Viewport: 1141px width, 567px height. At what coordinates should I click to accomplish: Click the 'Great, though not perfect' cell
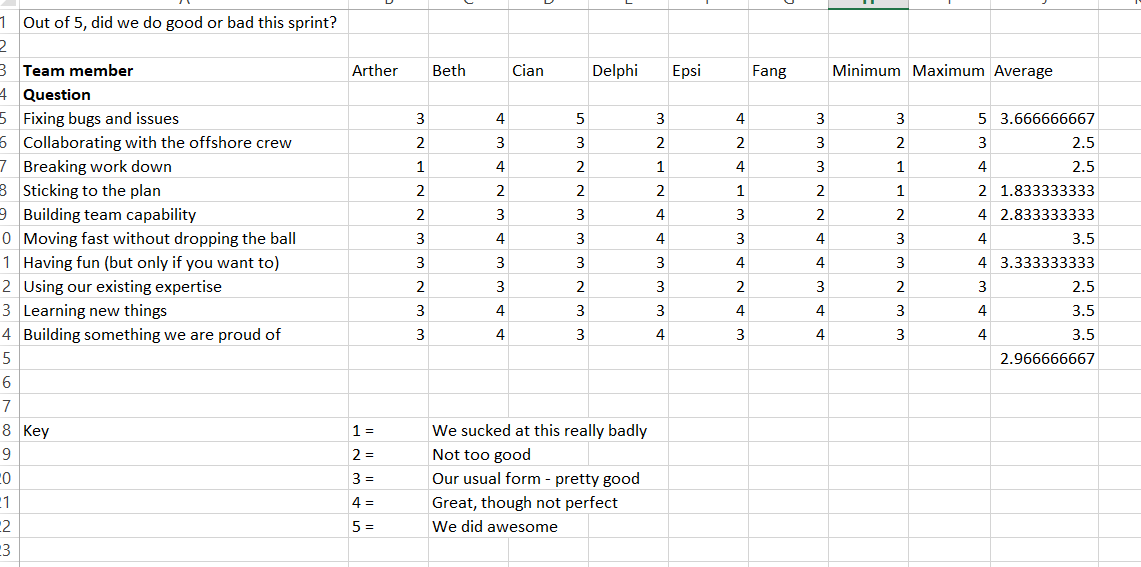coord(525,503)
